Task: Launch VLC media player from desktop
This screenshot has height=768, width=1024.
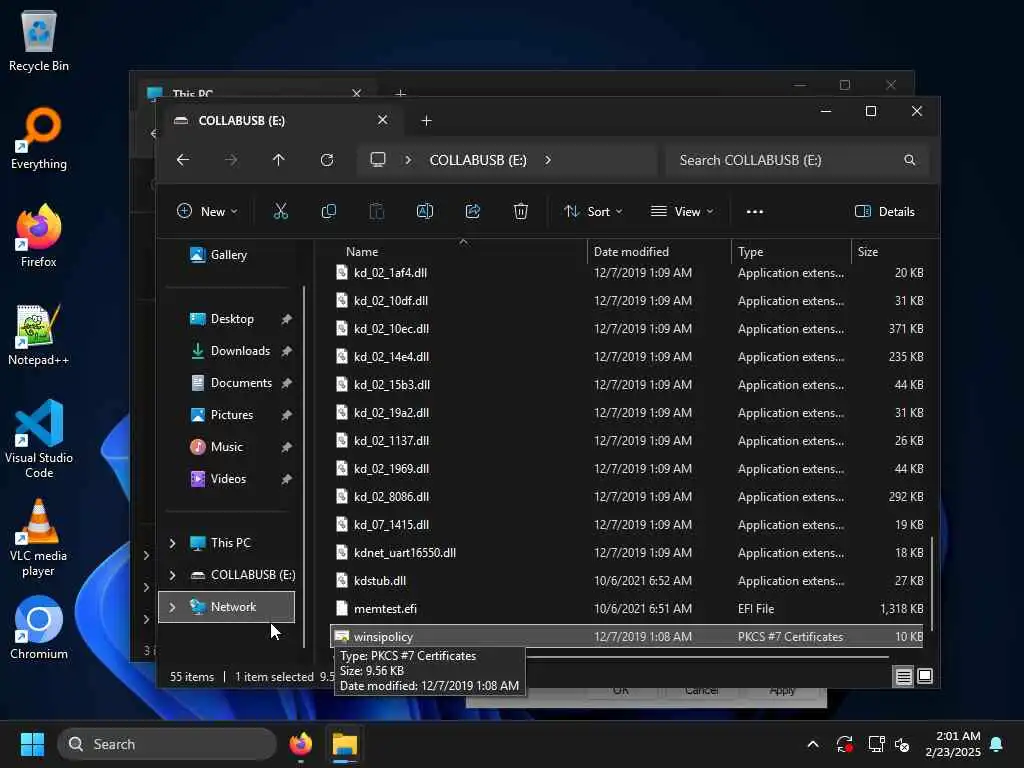Action: [39, 537]
